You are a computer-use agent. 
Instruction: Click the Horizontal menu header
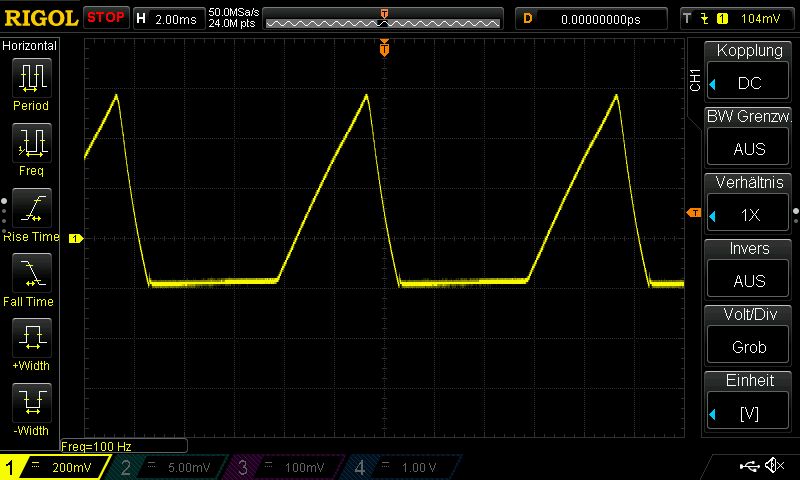(30, 45)
